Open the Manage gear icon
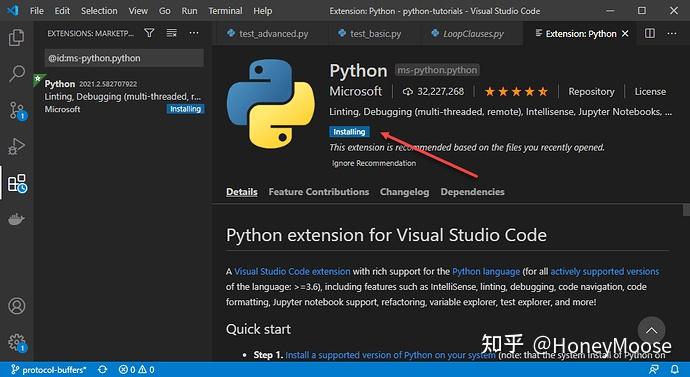 coord(17,343)
